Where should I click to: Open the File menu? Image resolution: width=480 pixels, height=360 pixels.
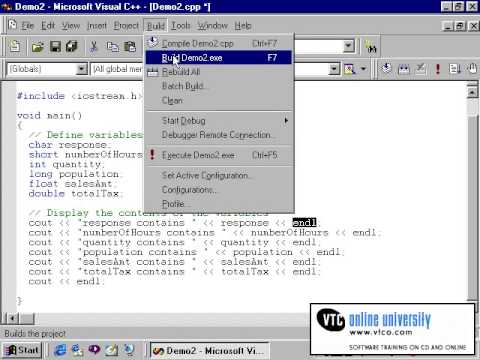[28, 26]
